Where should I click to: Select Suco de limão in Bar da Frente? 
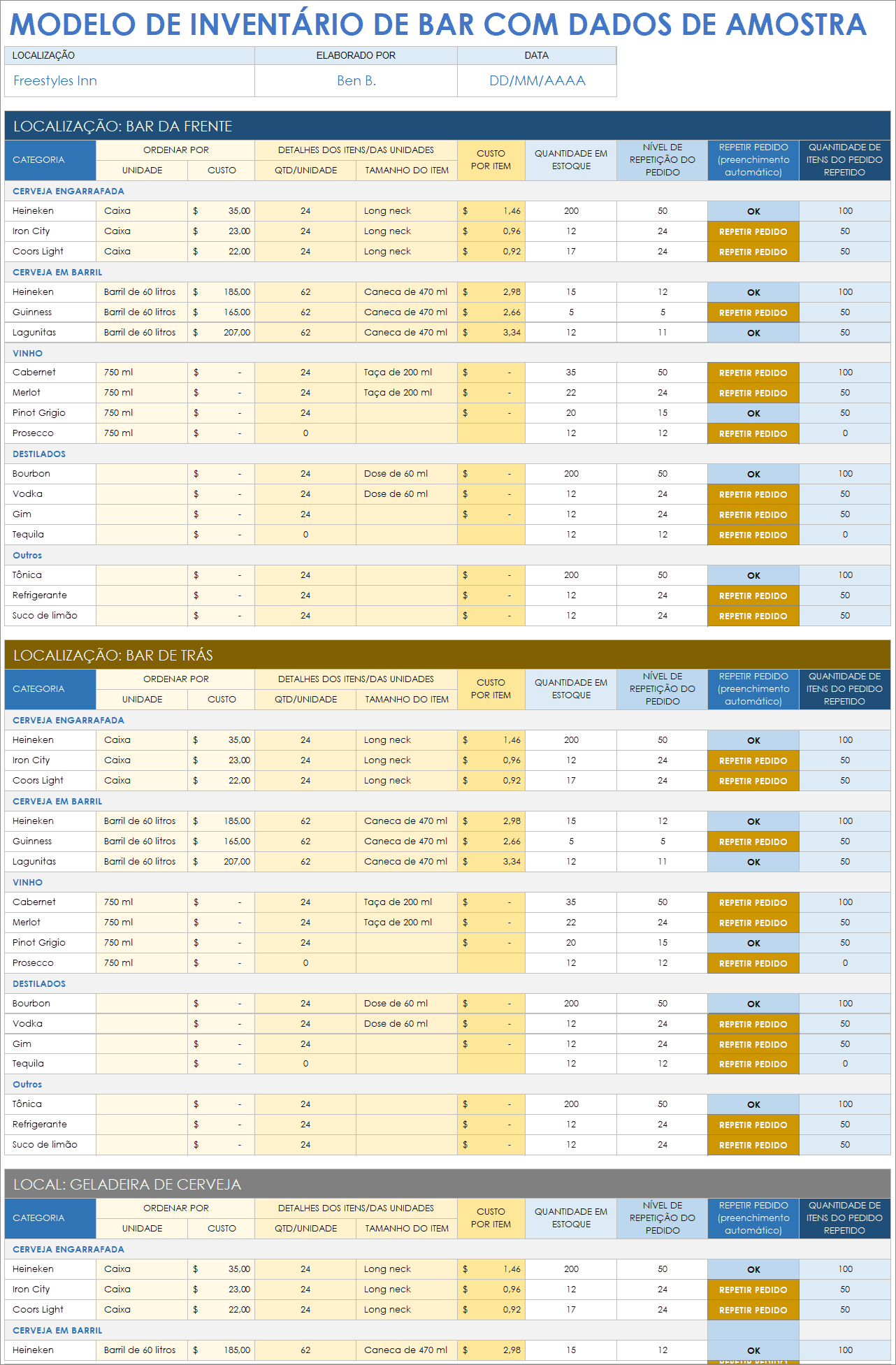pyautogui.click(x=45, y=616)
